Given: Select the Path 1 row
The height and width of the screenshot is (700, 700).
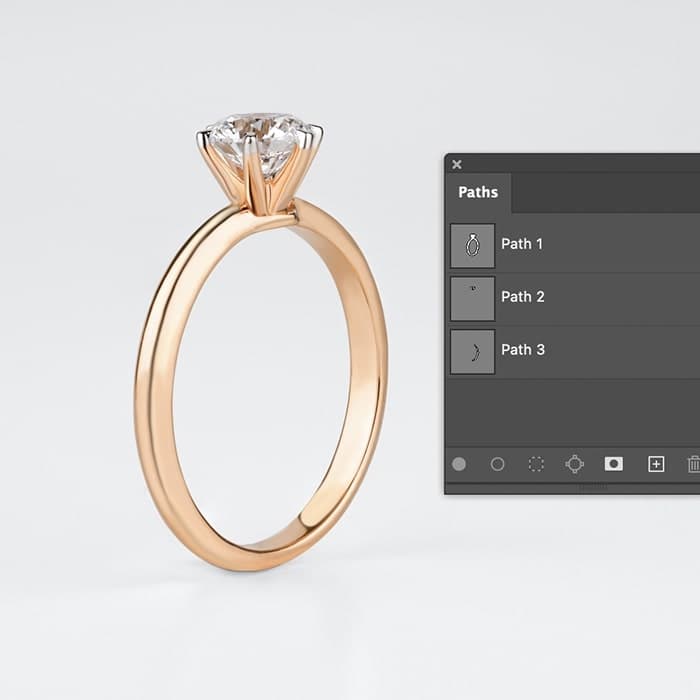Looking at the screenshot, I should click(x=573, y=245).
